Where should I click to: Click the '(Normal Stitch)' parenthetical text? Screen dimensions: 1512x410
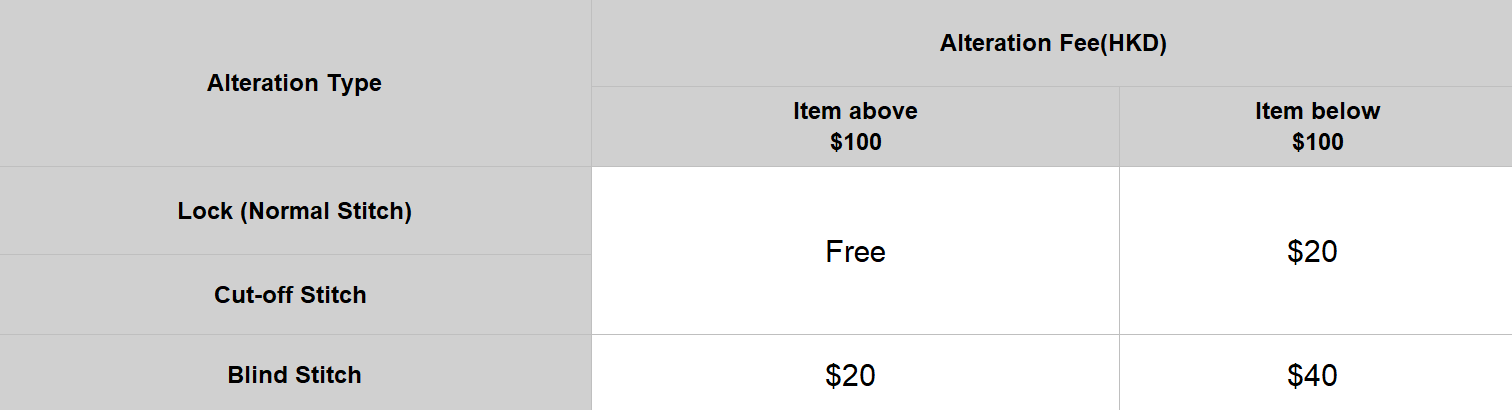point(326,211)
